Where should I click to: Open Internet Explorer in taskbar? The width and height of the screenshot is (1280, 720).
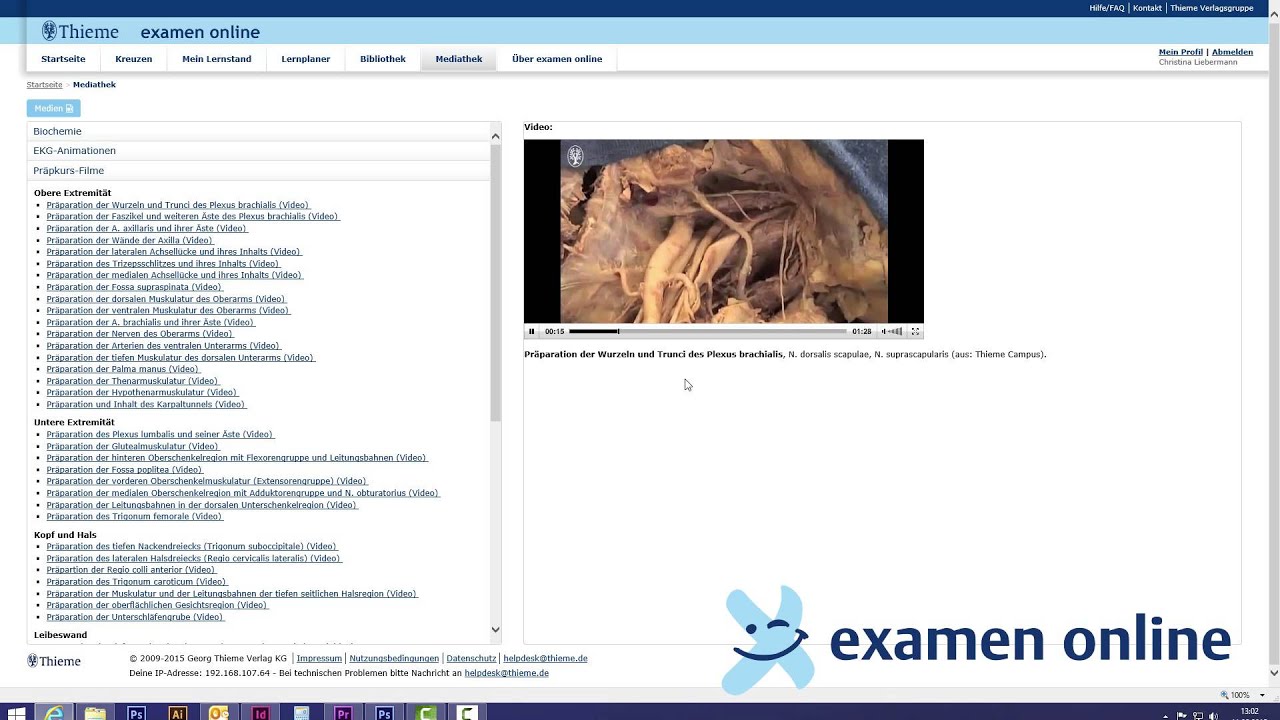53,713
